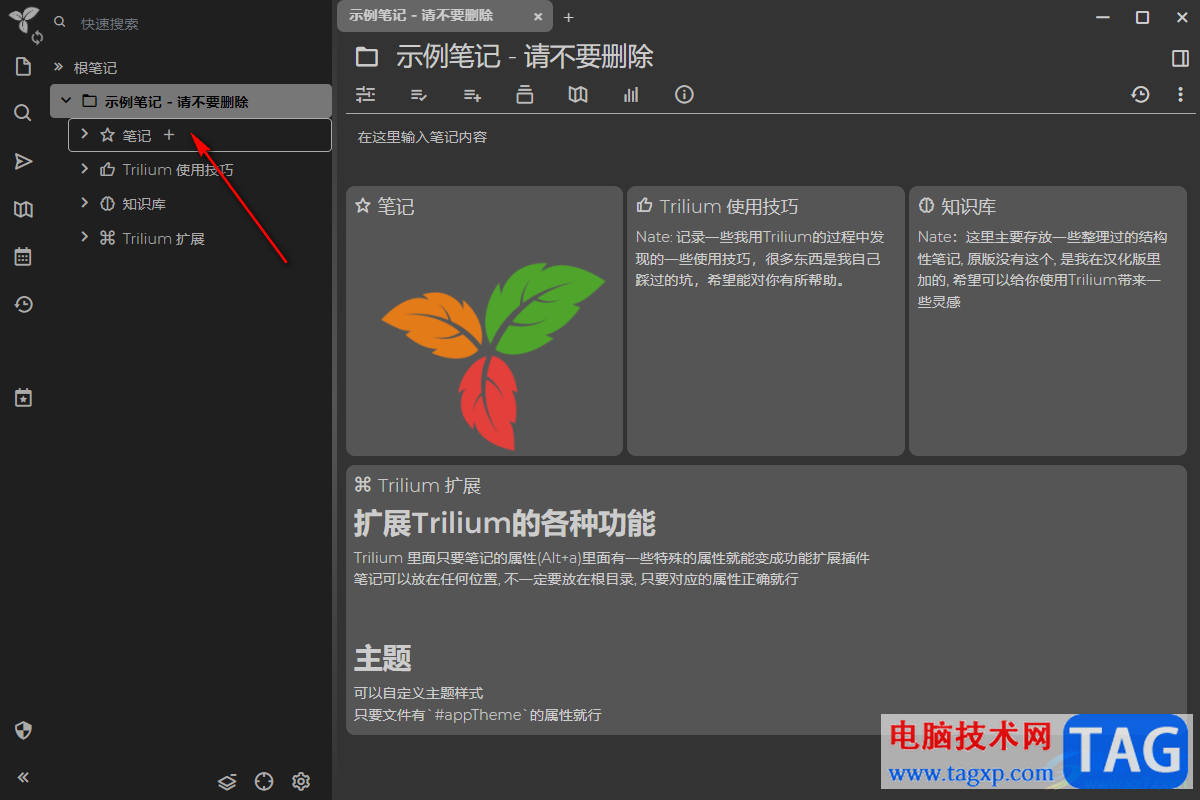The width and height of the screenshot is (1200, 800).
Task: Select 根笔记 in the tree
Action: tap(95, 68)
